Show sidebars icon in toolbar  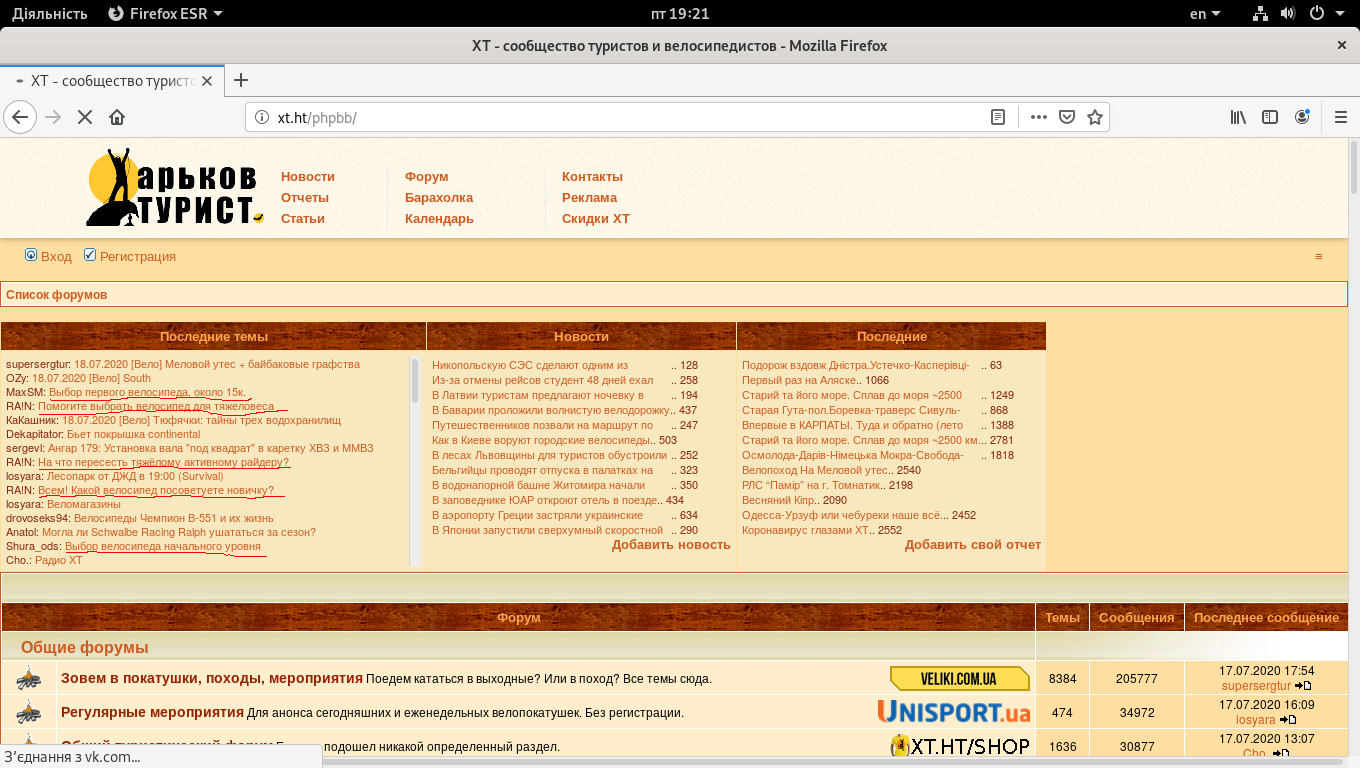tap(1270, 117)
